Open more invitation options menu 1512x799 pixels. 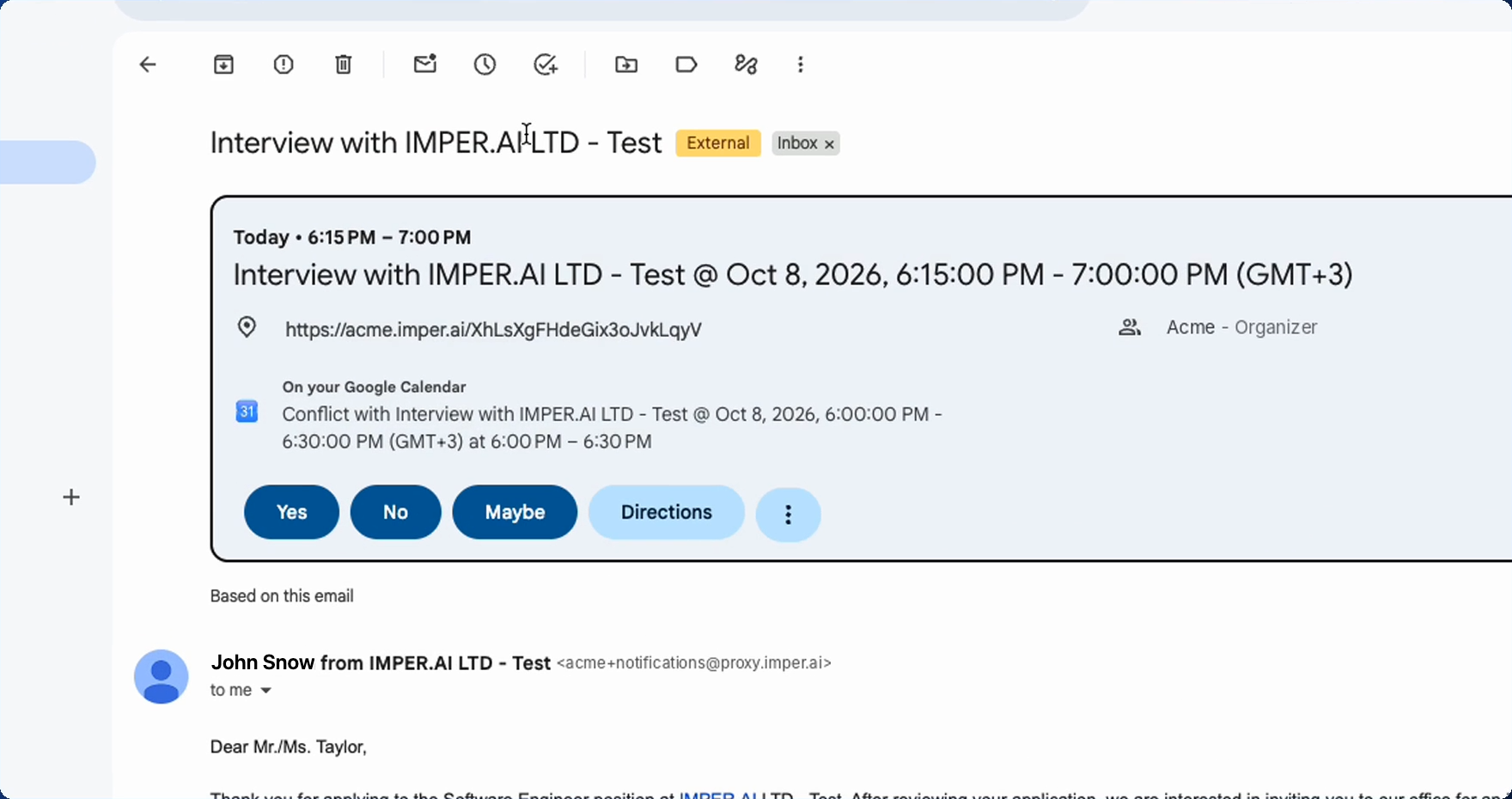789,515
